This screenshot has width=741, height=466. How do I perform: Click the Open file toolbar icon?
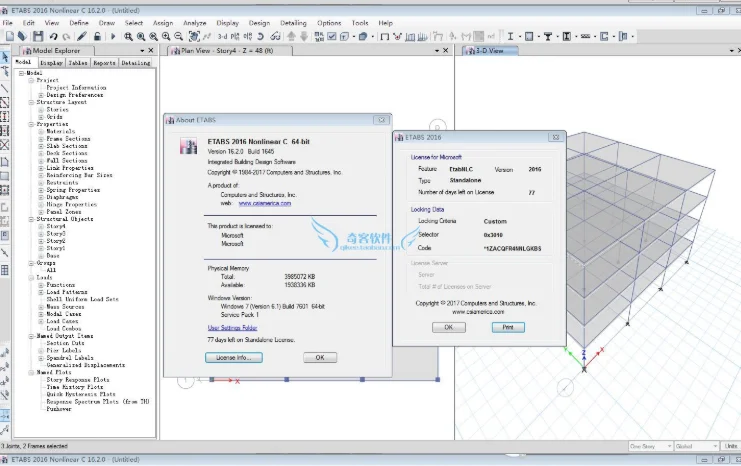pyautogui.click(x=22, y=36)
